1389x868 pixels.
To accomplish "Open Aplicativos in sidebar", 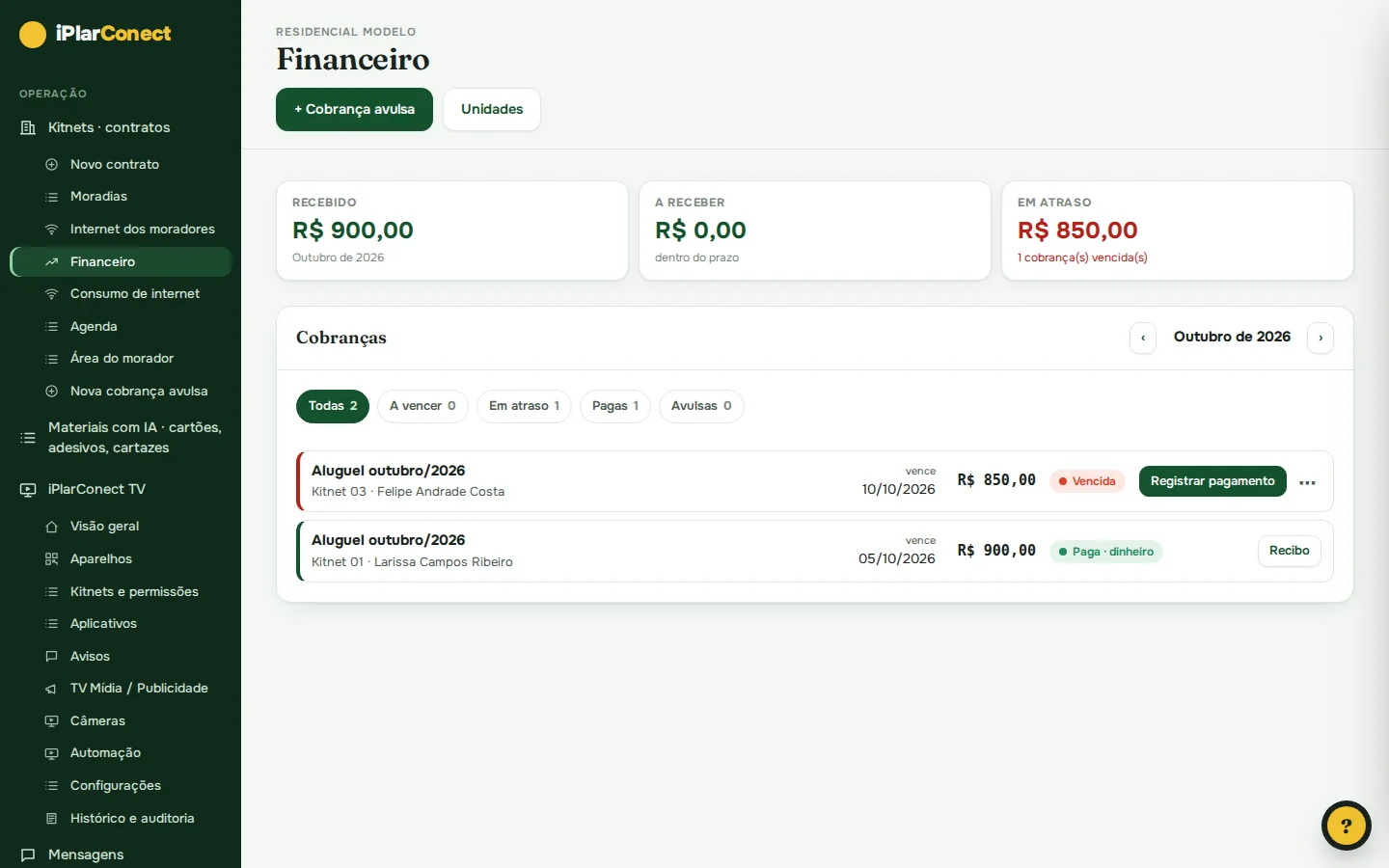I will point(121,624).
